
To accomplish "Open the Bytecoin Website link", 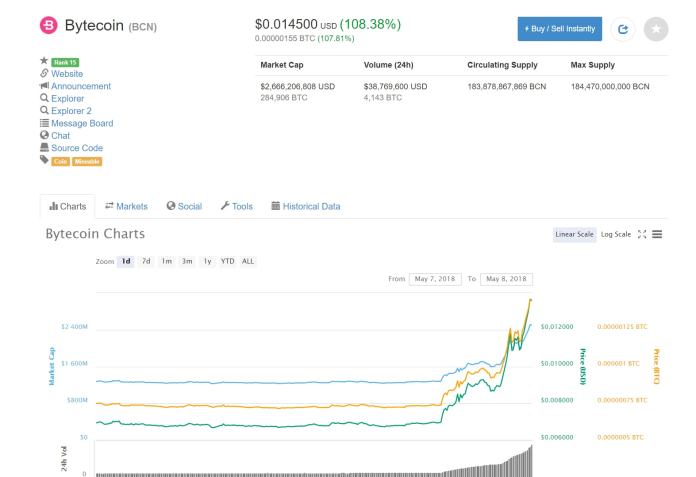I will pyautogui.click(x=67, y=74).
